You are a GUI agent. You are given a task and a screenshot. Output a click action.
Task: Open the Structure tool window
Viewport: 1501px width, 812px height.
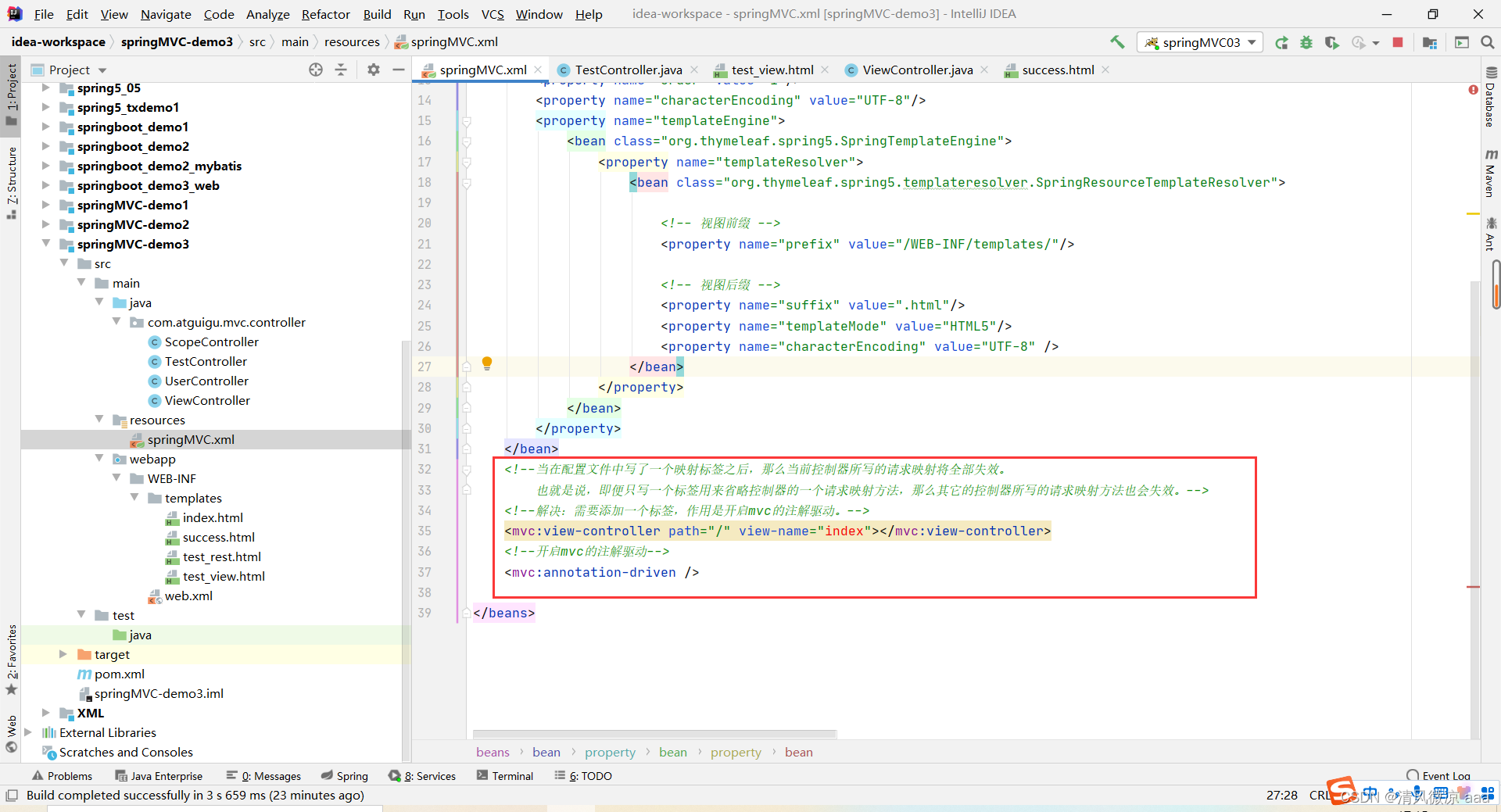click(x=11, y=182)
